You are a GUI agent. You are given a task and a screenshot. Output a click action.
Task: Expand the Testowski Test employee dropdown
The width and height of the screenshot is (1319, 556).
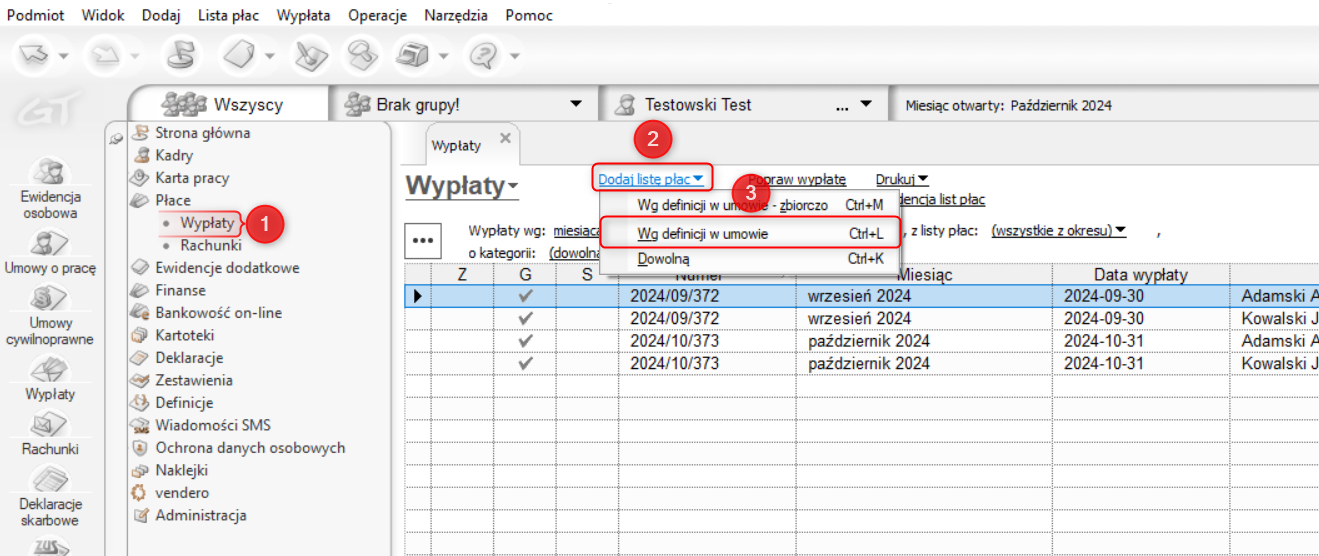coord(865,105)
